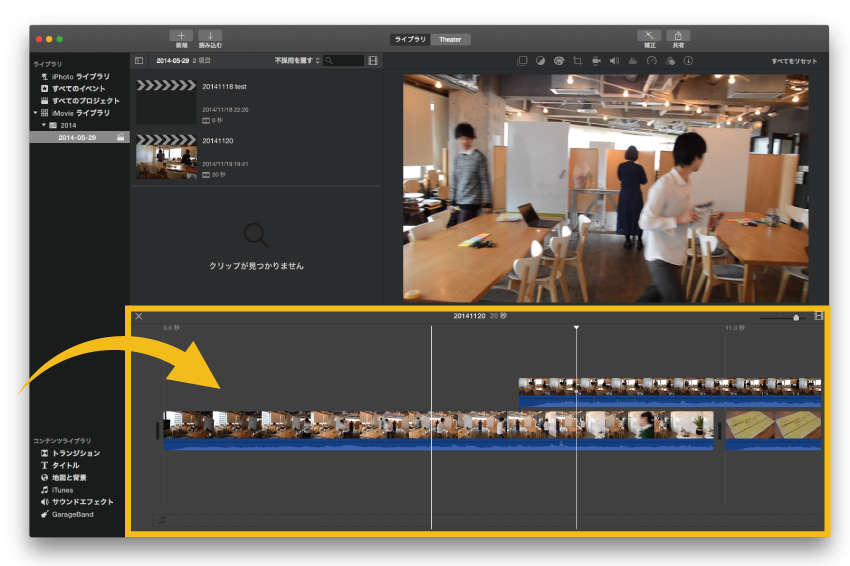
Task: Select the 2014-05-29 event row
Action: (x=79, y=137)
